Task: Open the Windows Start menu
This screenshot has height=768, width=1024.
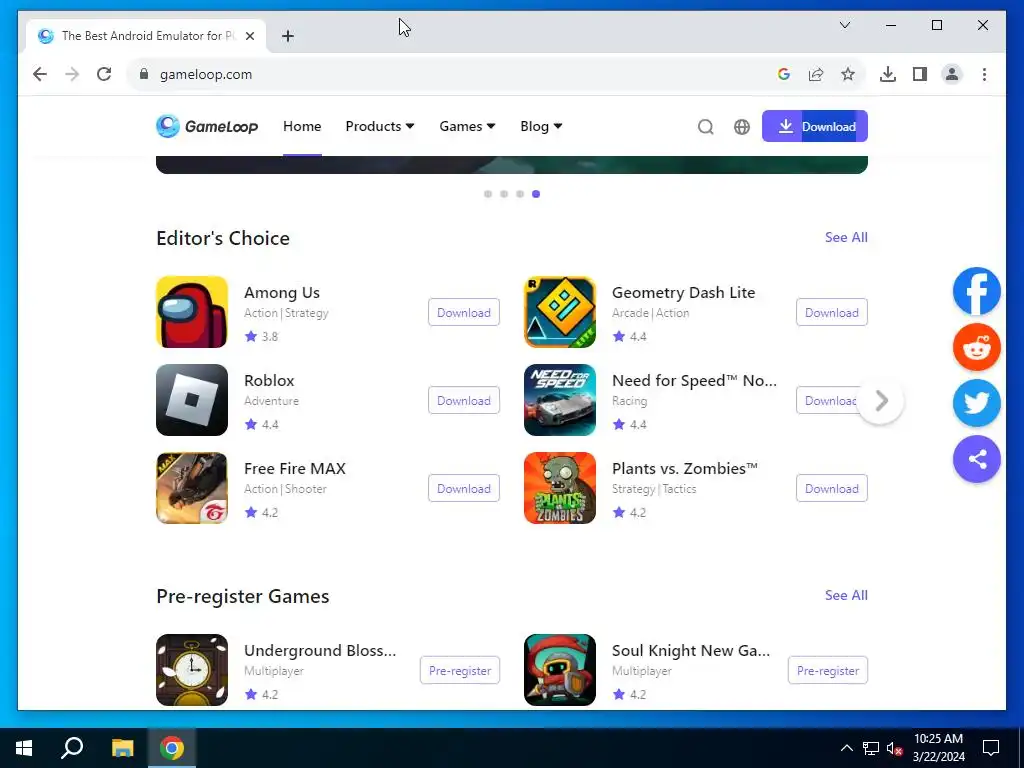Action: [24, 748]
